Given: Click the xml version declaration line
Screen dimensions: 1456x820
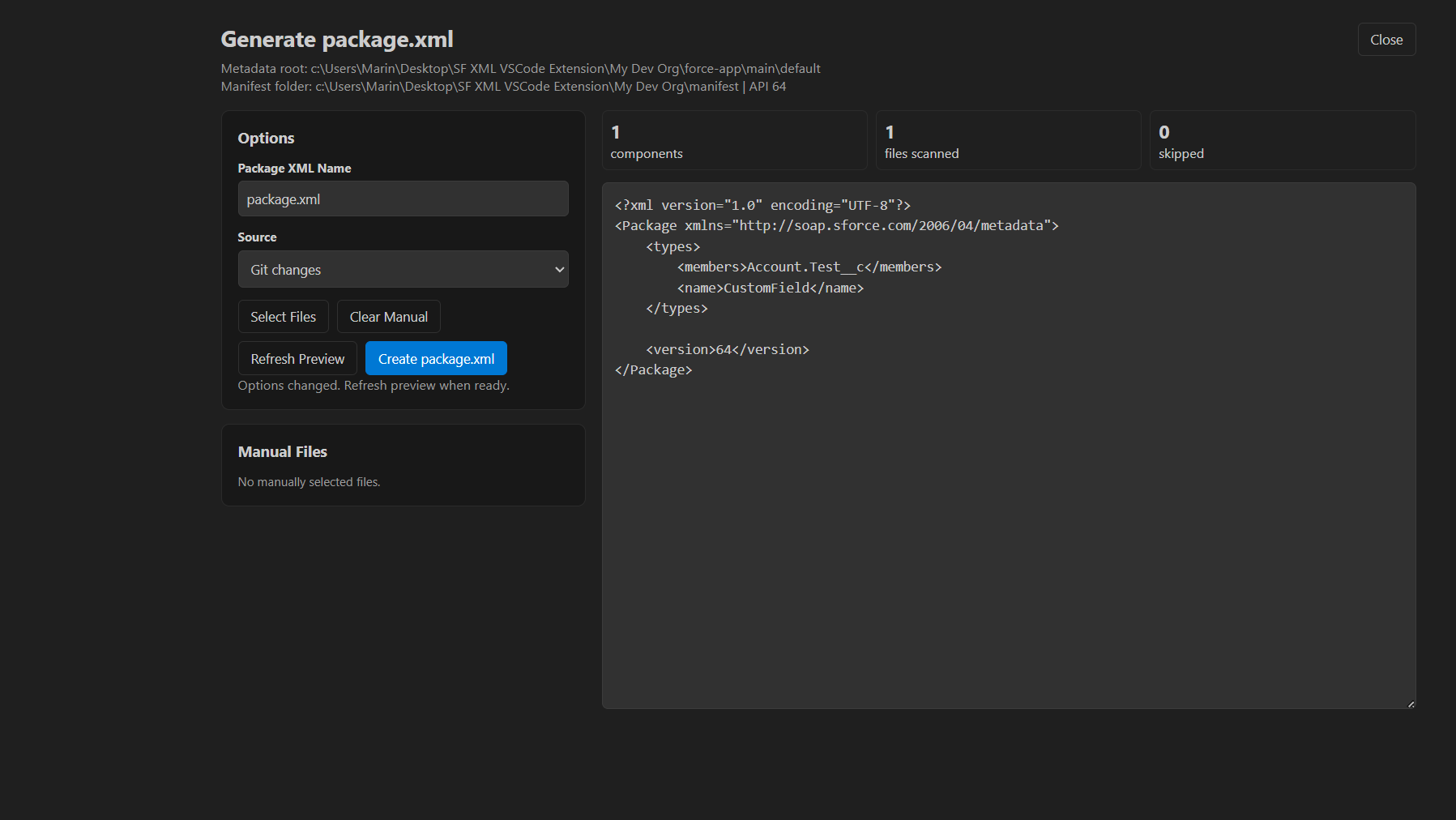Looking at the screenshot, I should point(762,205).
